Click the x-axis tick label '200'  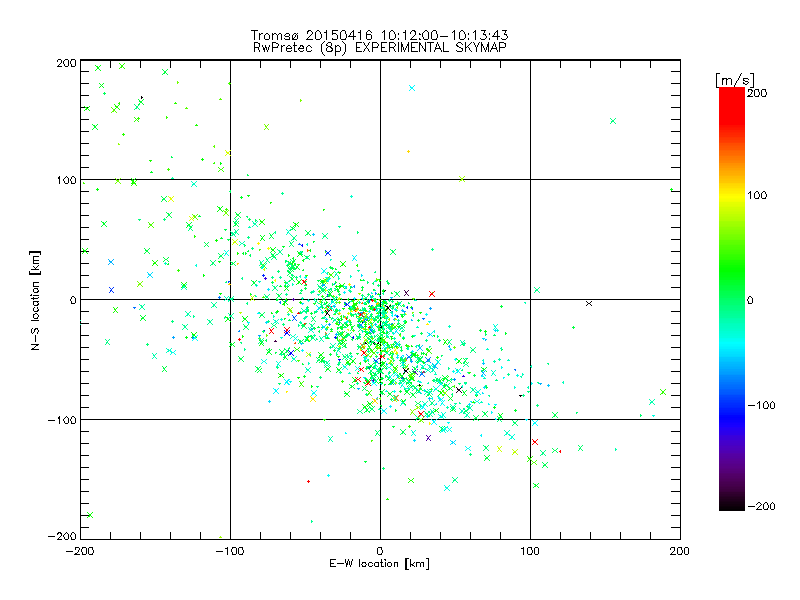(680, 551)
